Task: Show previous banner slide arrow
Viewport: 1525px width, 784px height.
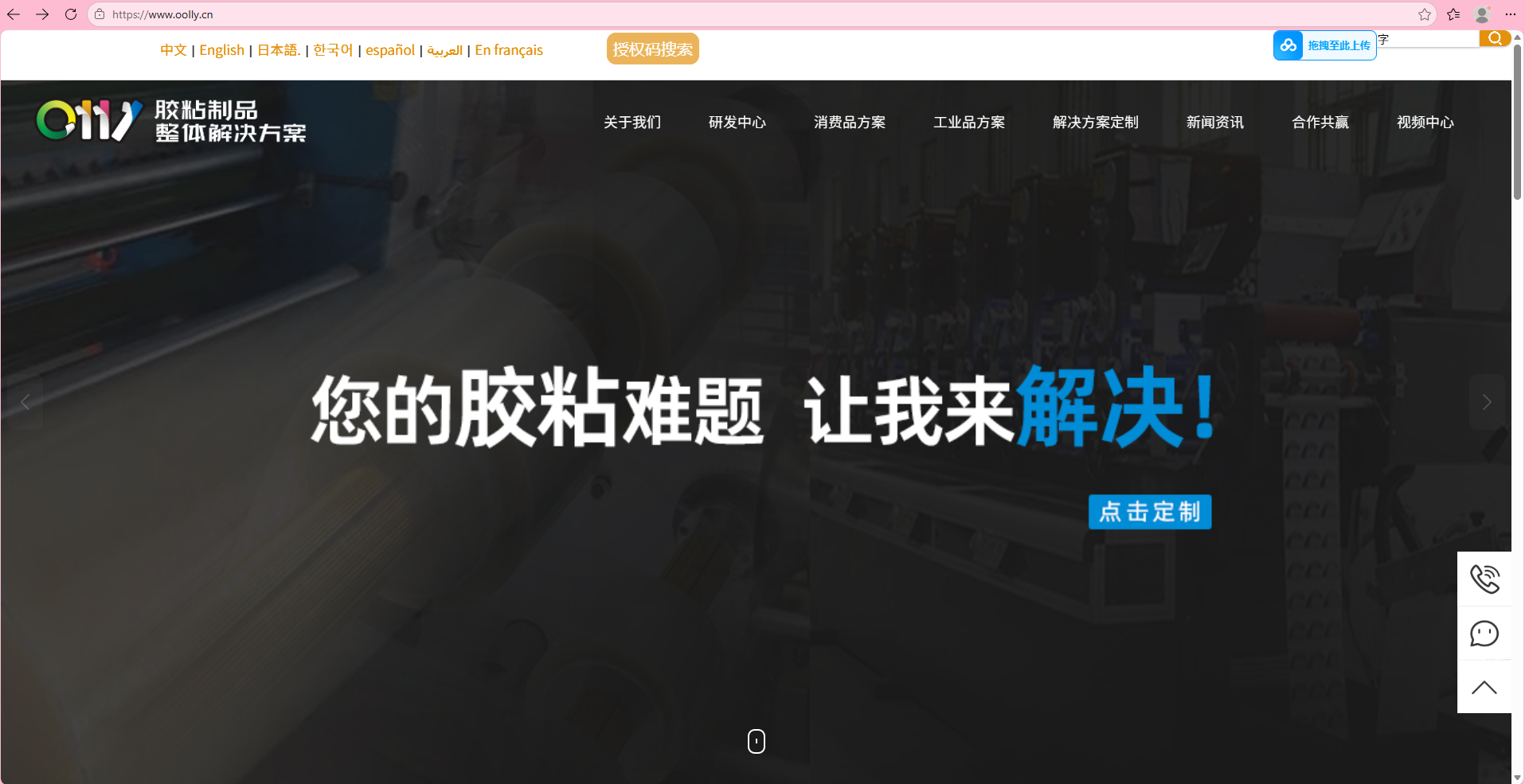Action: pos(25,402)
